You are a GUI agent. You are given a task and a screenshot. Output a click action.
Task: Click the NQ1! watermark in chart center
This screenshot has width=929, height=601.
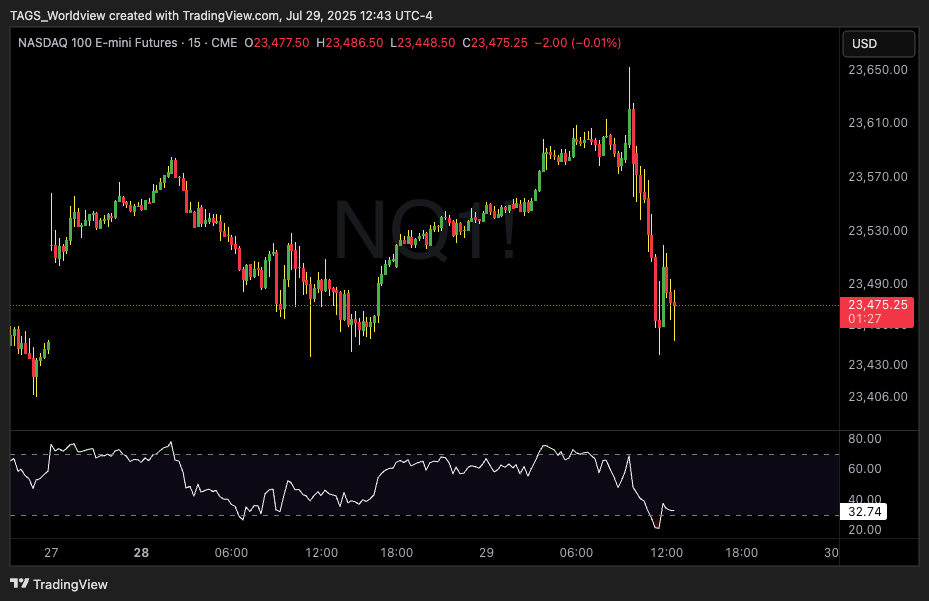coord(424,231)
